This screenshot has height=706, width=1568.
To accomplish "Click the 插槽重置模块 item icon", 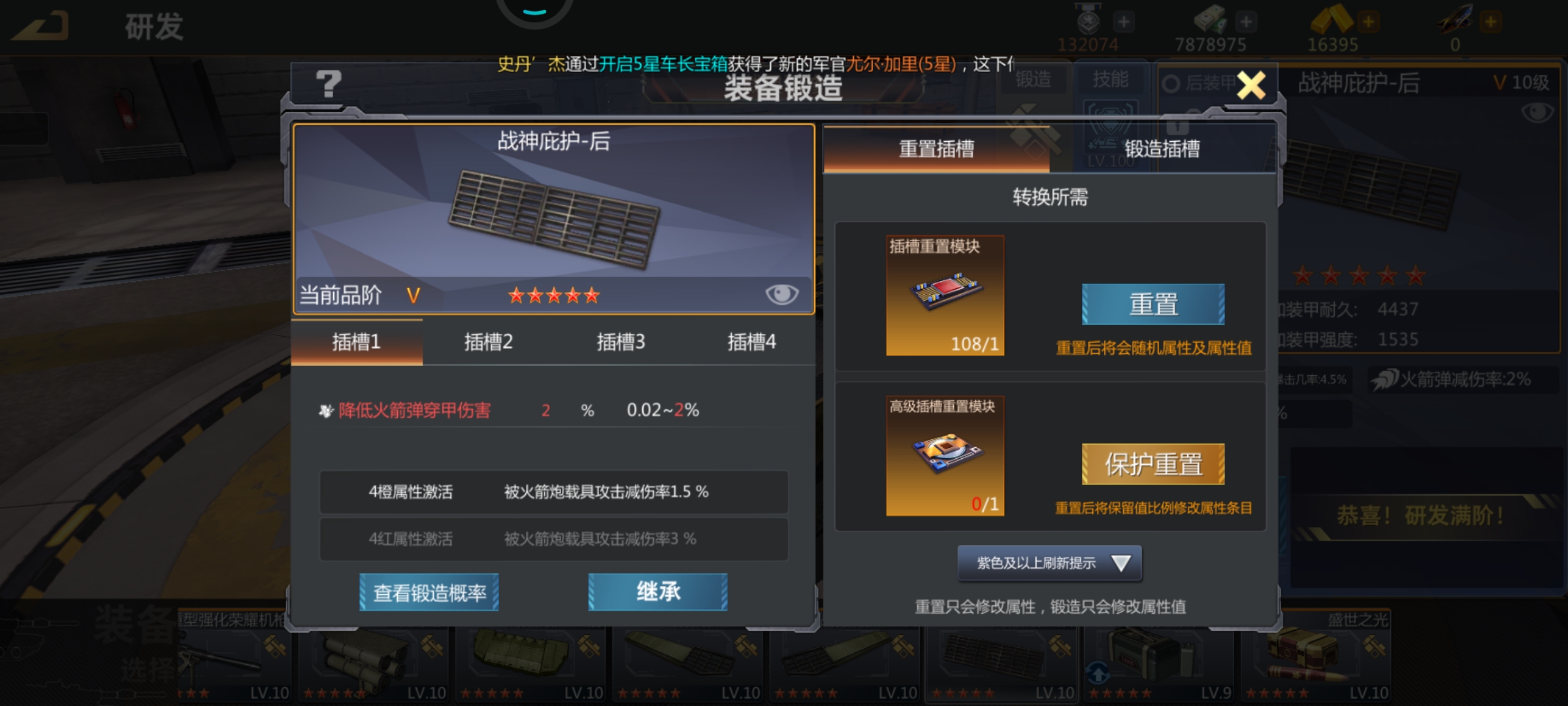I will [945, 295].
